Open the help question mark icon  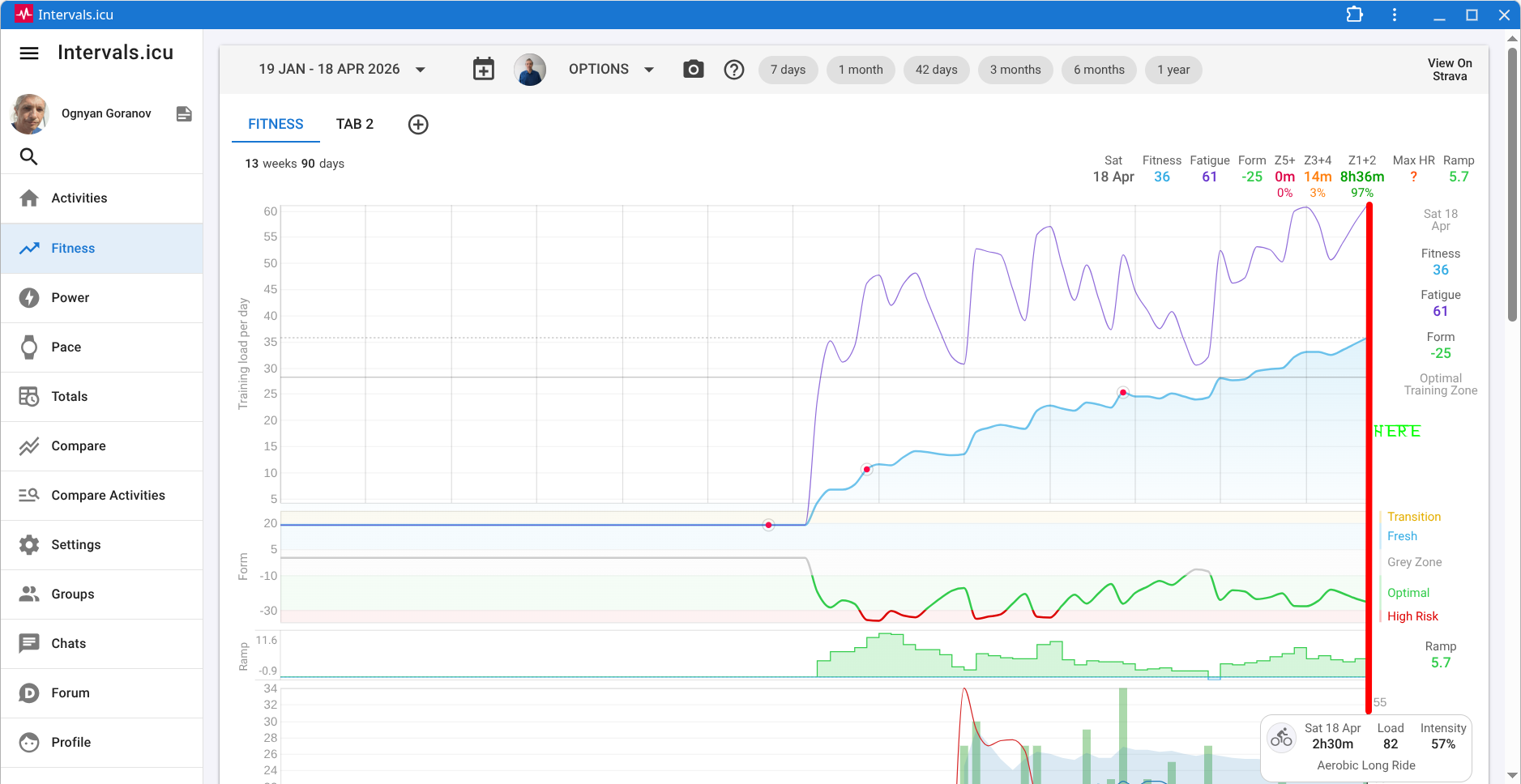click(734, 70)
